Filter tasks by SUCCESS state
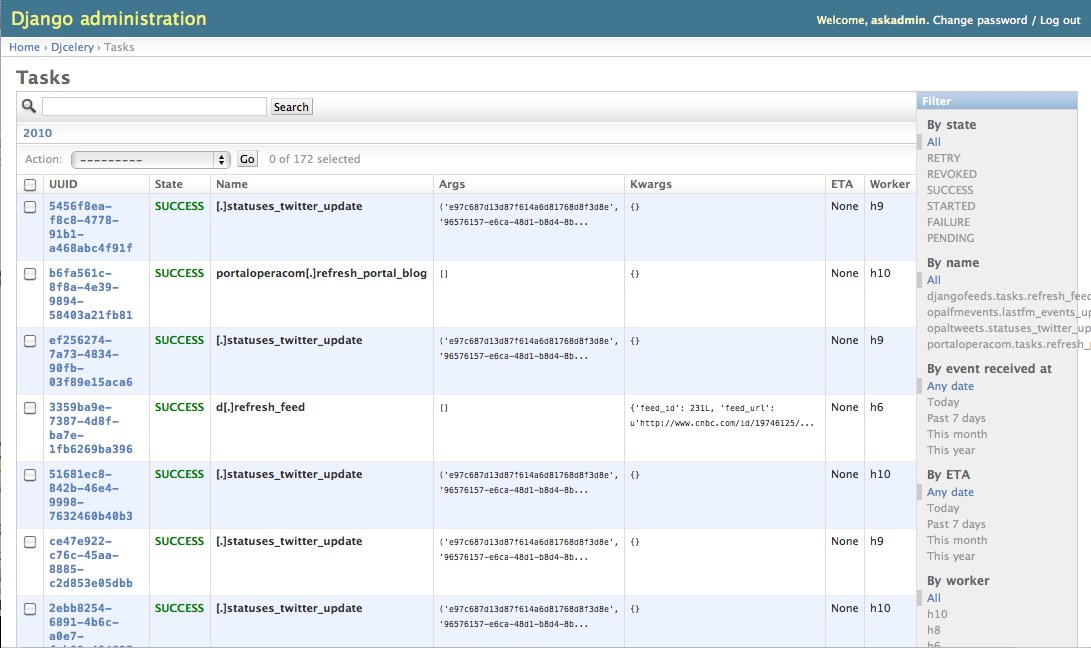The image size is (1091, 648). point(951,190)
